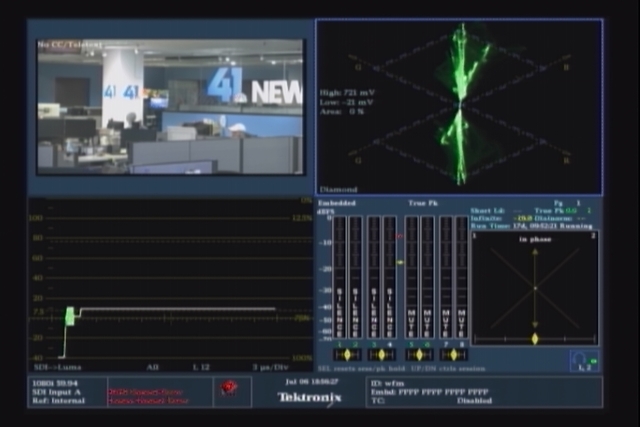Click the channel 5 MUTE audio bar
640x427 pixels.
pyautogui.click(x=411, y=277)
